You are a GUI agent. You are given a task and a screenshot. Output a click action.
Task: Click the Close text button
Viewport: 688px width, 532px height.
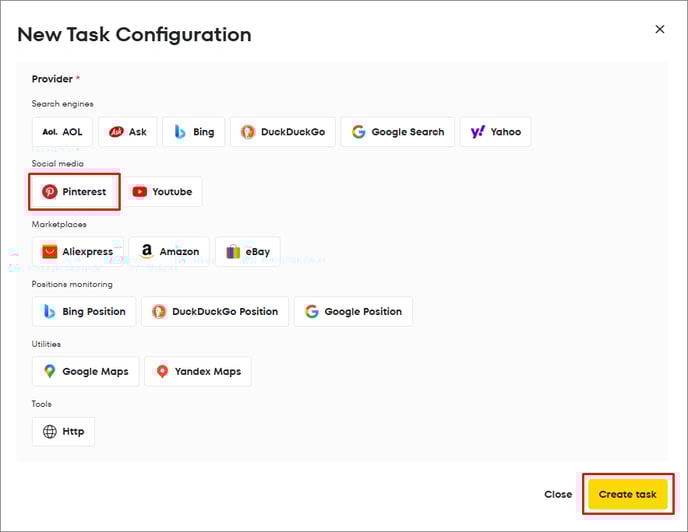(x=558, y=494)
